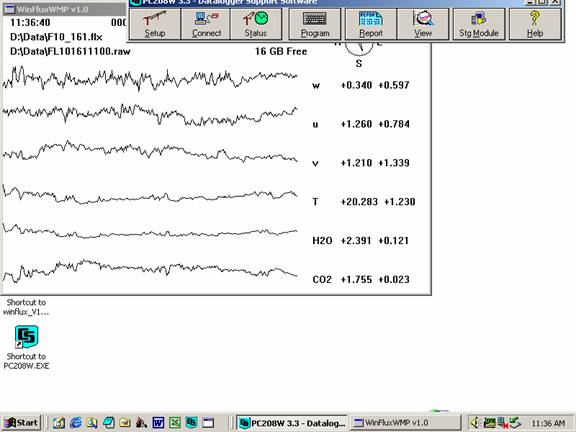Click the 16 GB Free disk text

pyautogui.click(x=281, y=51)
